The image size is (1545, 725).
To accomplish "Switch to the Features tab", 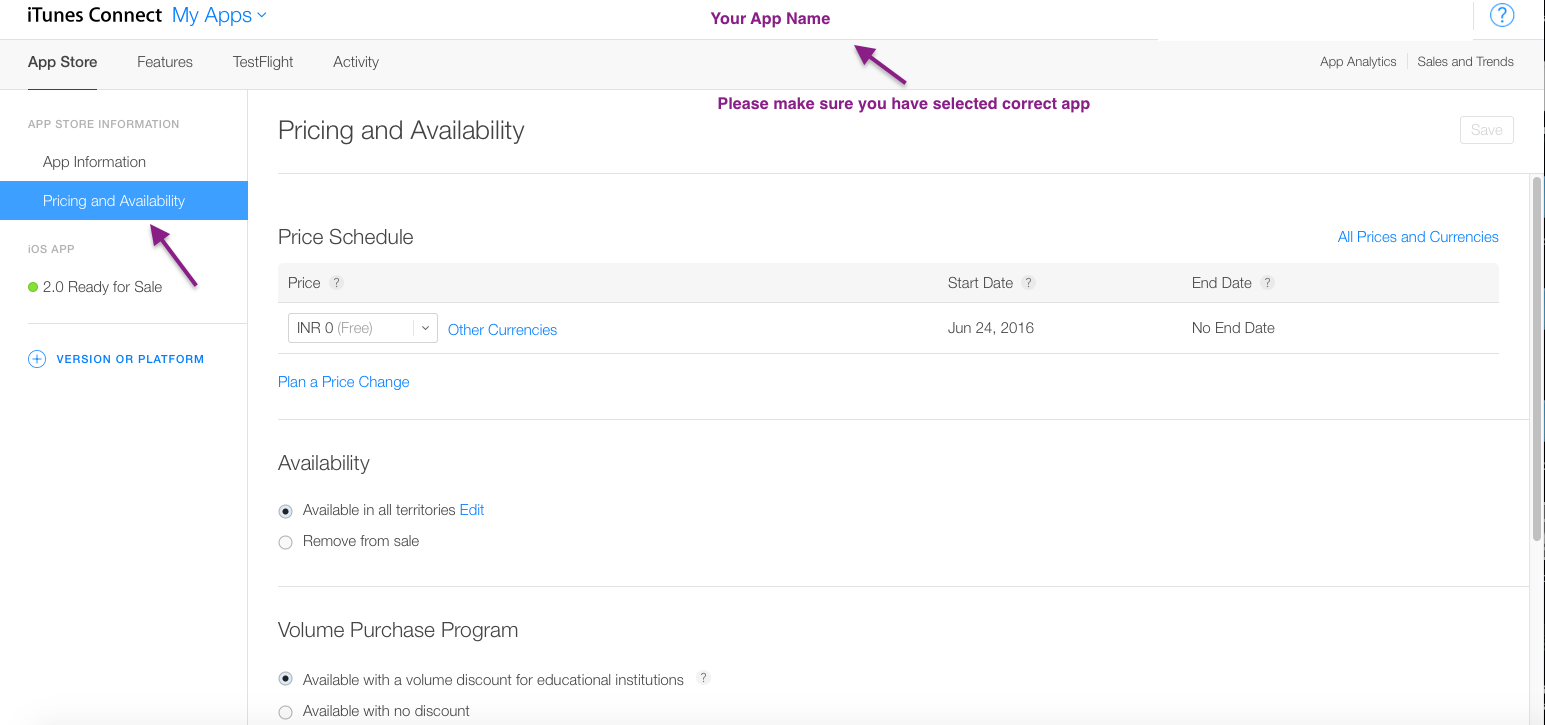I will 165,62.
